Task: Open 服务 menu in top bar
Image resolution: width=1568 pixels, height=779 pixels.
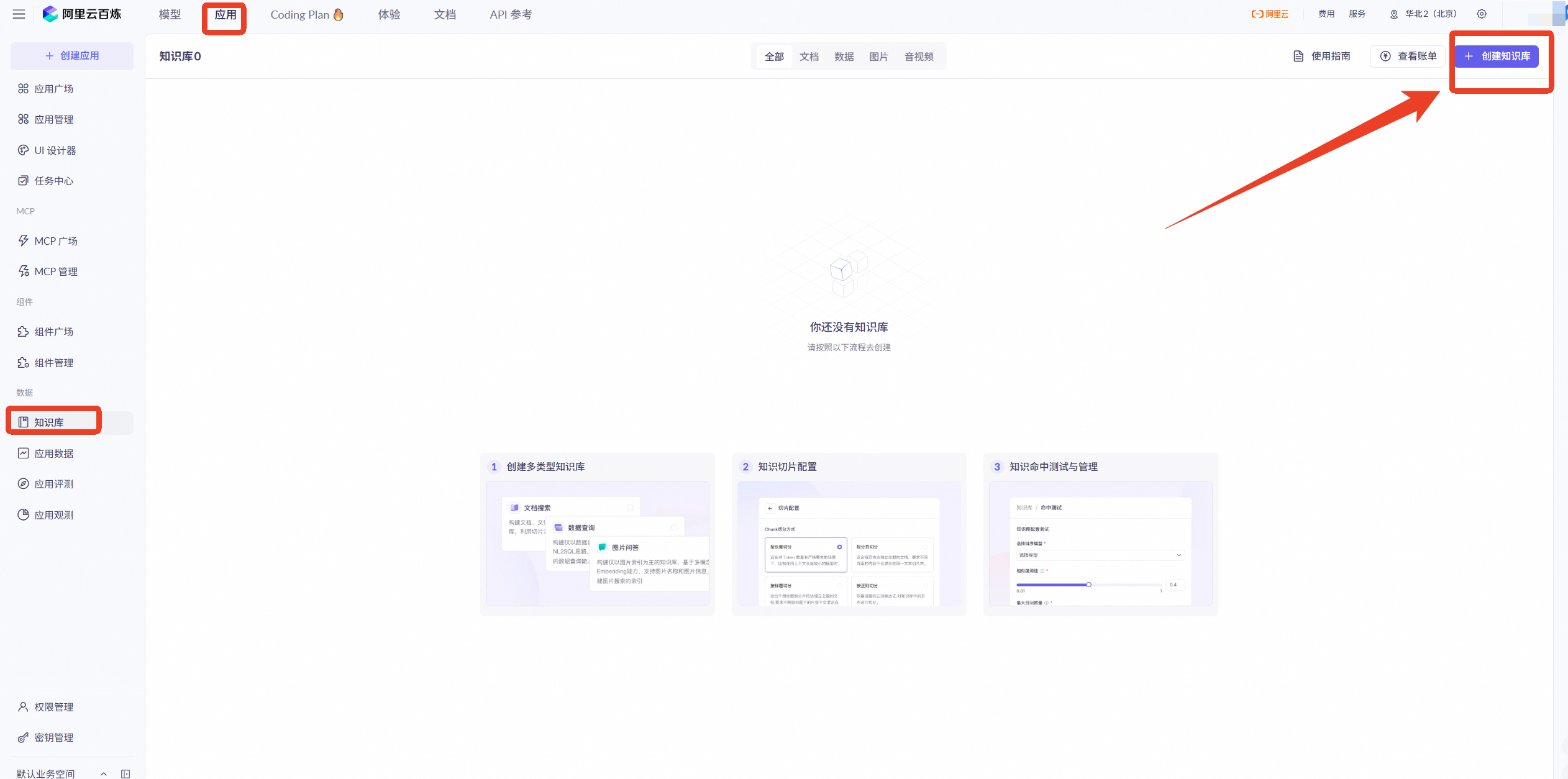Action: (x=1357, y=14)
